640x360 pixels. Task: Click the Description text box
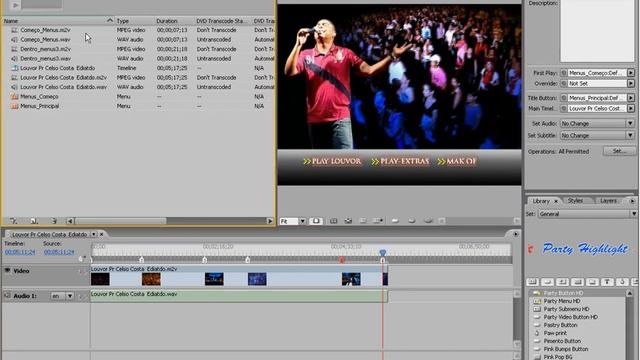click(597, 31)
